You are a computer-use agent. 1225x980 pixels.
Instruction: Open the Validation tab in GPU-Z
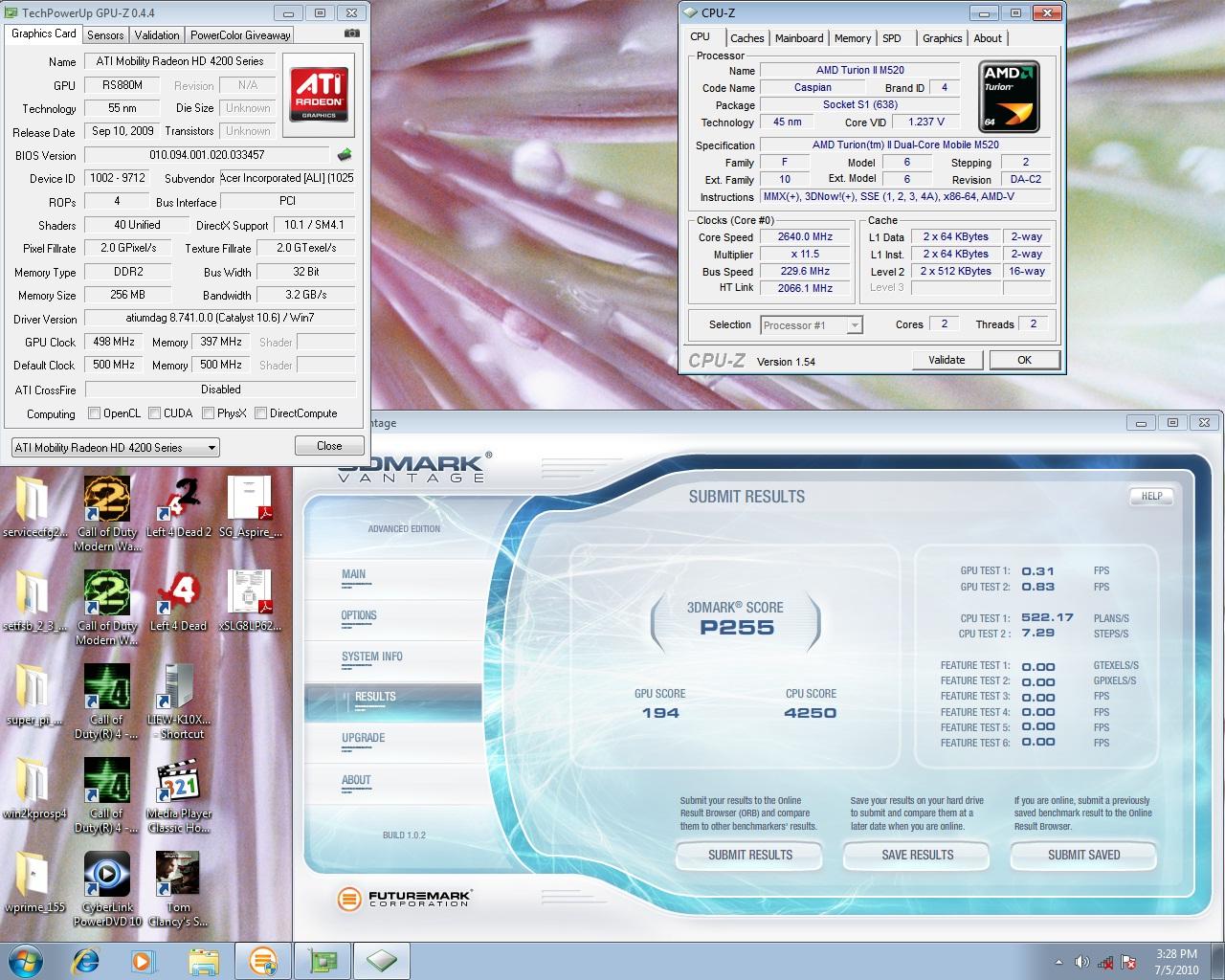(157, 35)
